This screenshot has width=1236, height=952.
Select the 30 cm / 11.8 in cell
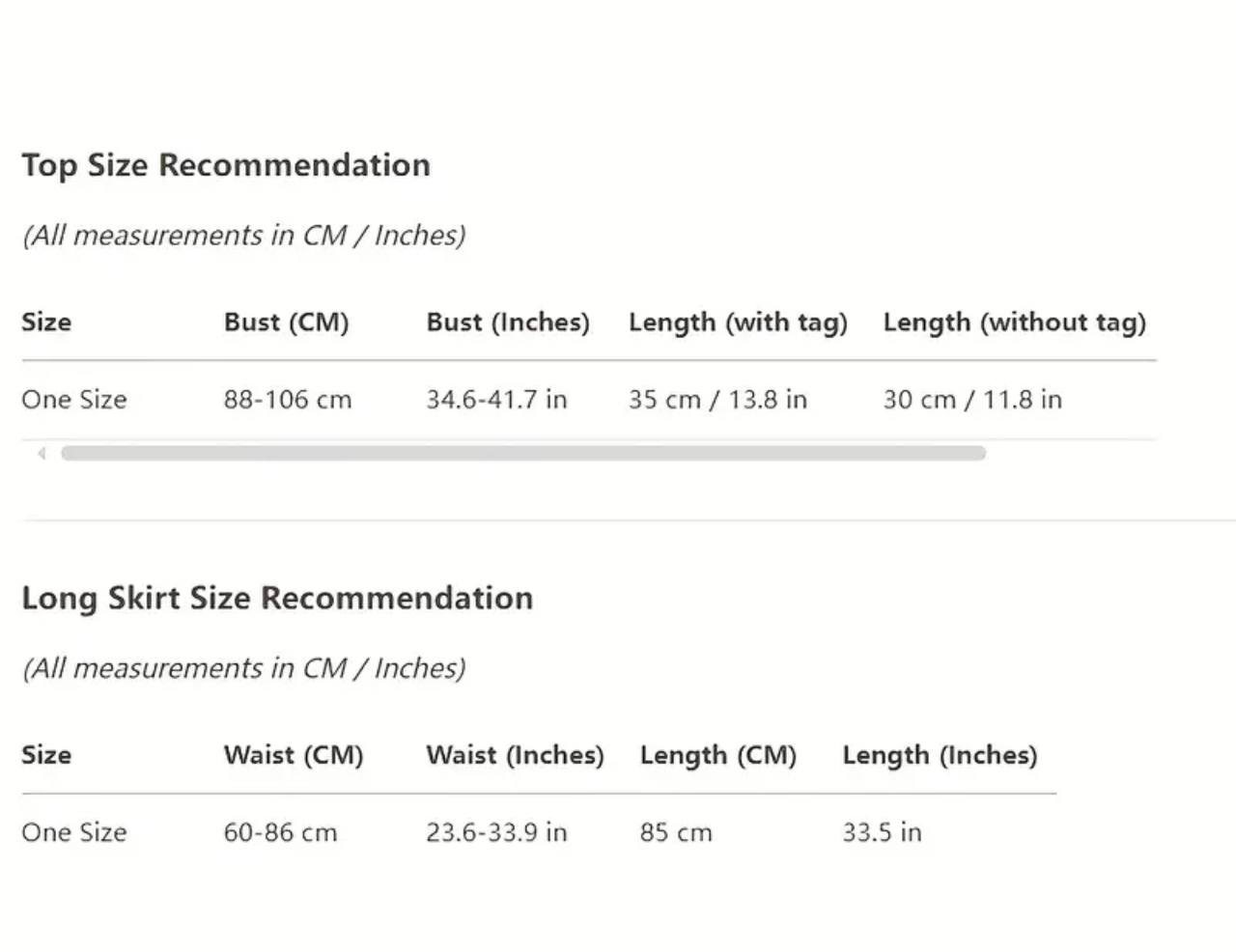(972, 400)
